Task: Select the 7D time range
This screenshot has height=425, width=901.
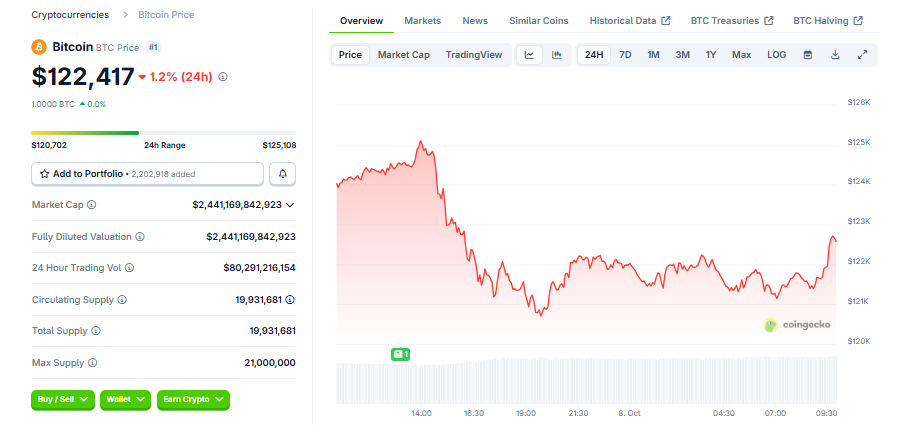Action: 625,55
